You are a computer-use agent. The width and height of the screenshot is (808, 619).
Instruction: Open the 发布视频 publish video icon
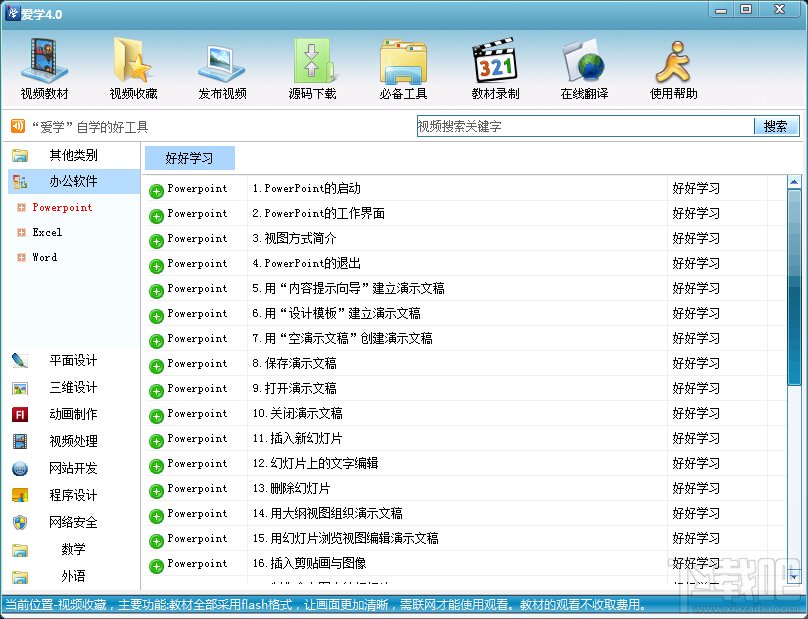click(222, 63)
